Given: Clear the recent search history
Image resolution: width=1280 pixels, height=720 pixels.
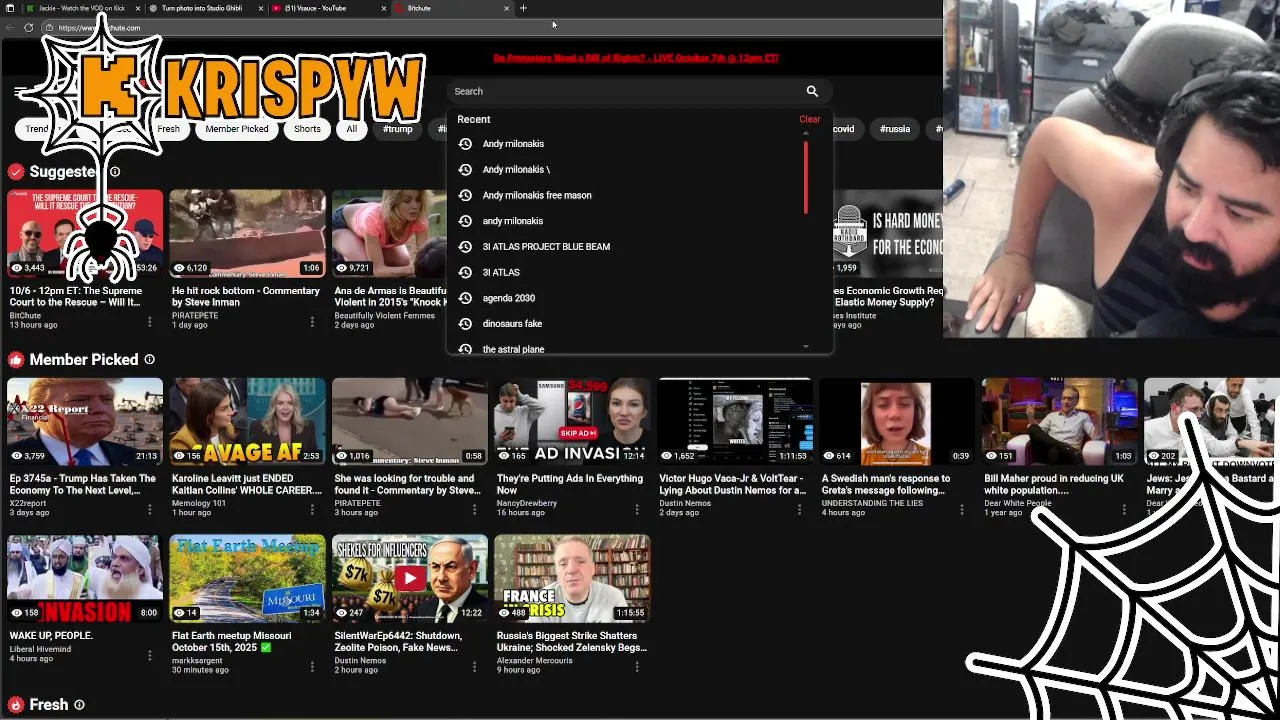Looking at the screenshot, I should coord(810,119).
